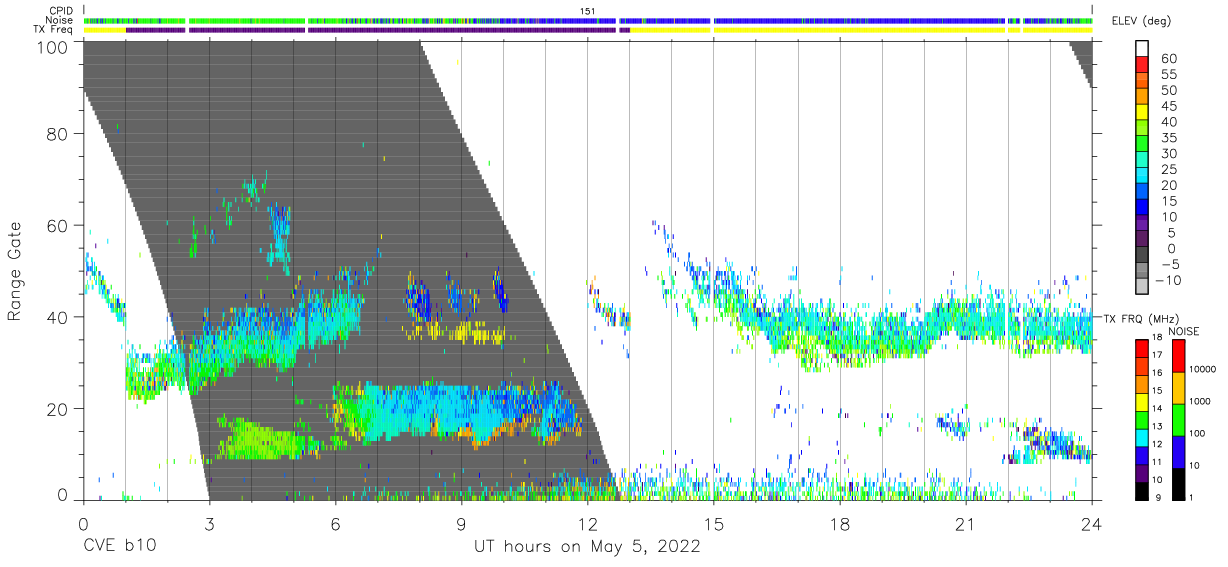Click the "9" tick on UT hours axis

(461, 524)
